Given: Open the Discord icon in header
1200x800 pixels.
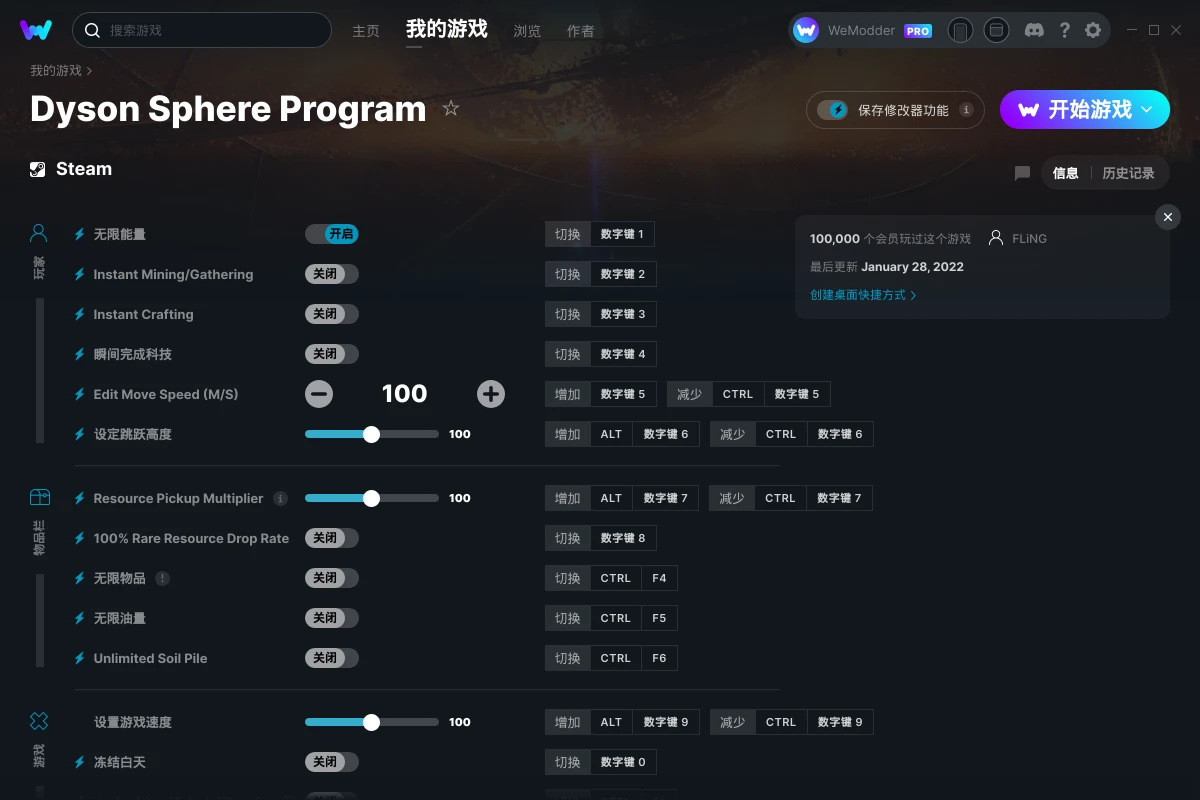Looking at the screenshot, I should (x=1034, y=30).
